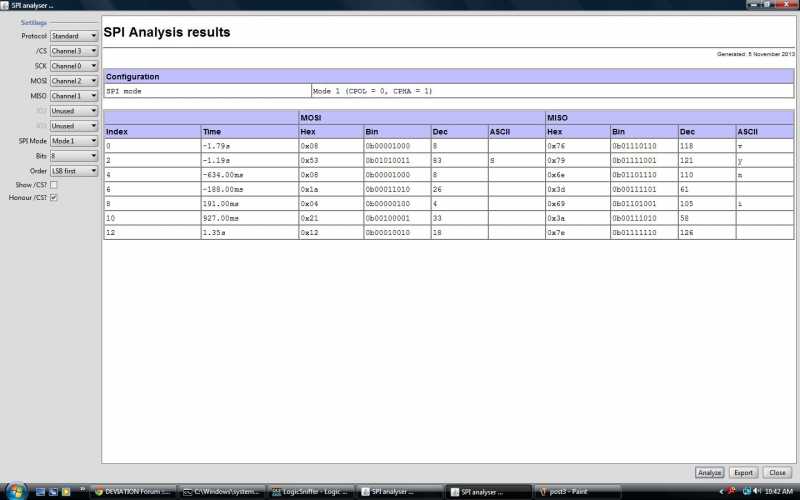Click the volume speaker tray icon
The width and height of the screenshot is (800, 500).
(757, 491)
